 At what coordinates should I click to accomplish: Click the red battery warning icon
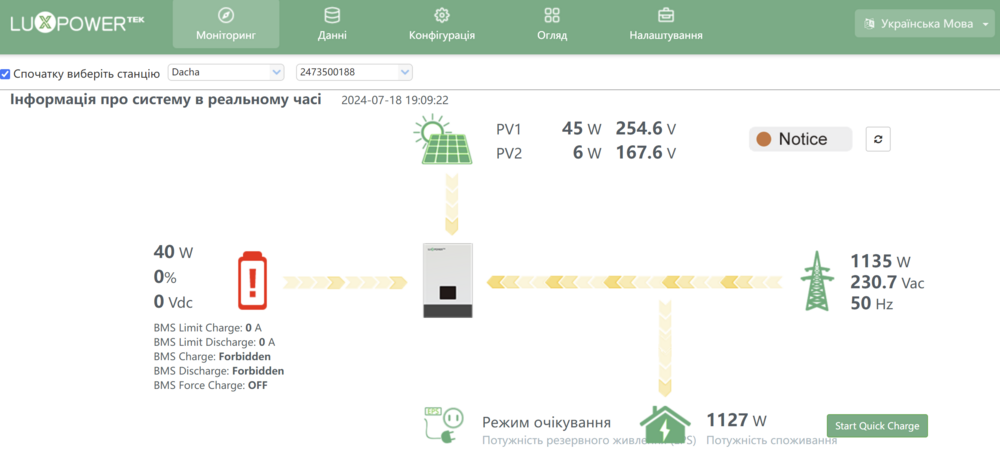[253, 281]
